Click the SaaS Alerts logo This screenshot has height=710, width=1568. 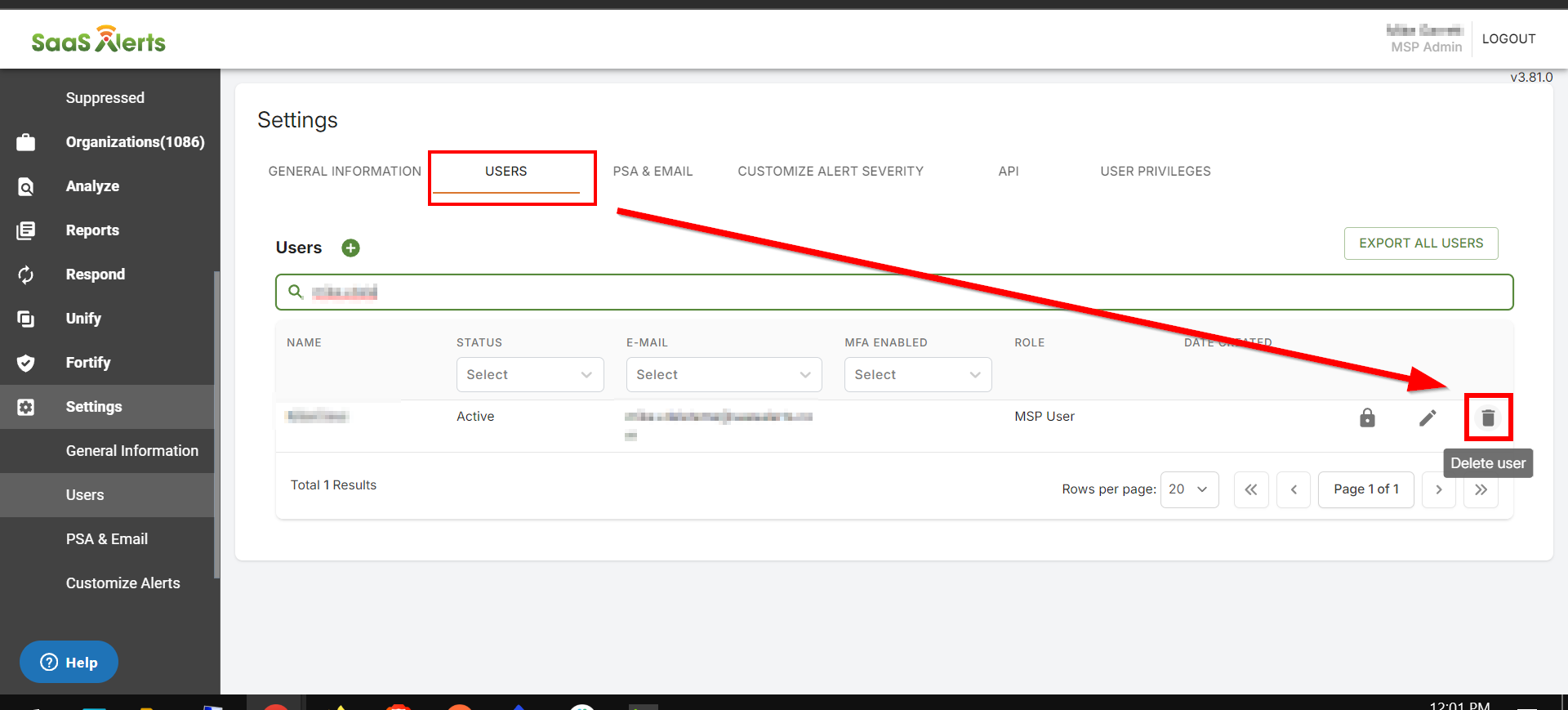(x=98, y=39)
